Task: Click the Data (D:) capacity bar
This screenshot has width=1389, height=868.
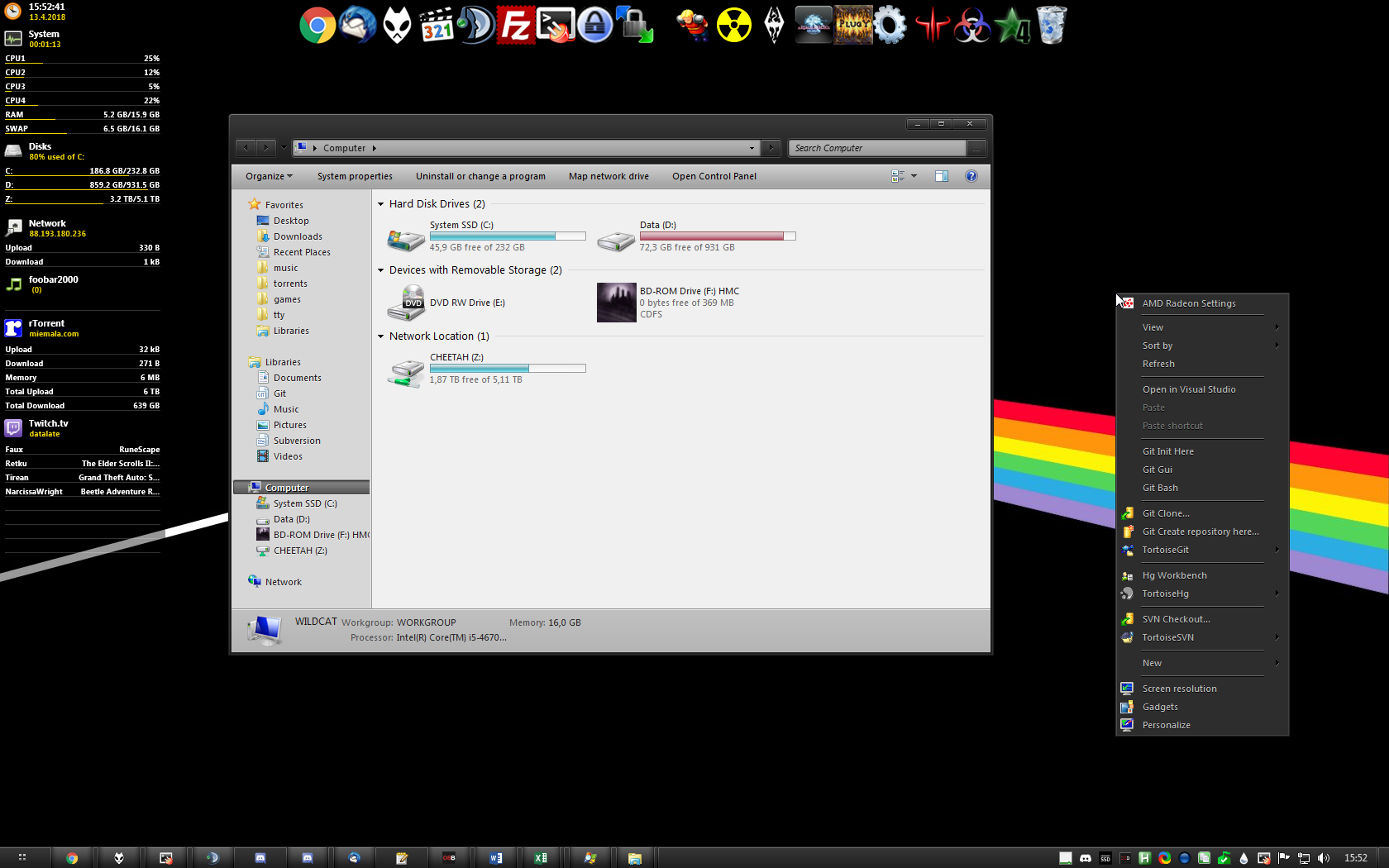Action: coord(717,236)
